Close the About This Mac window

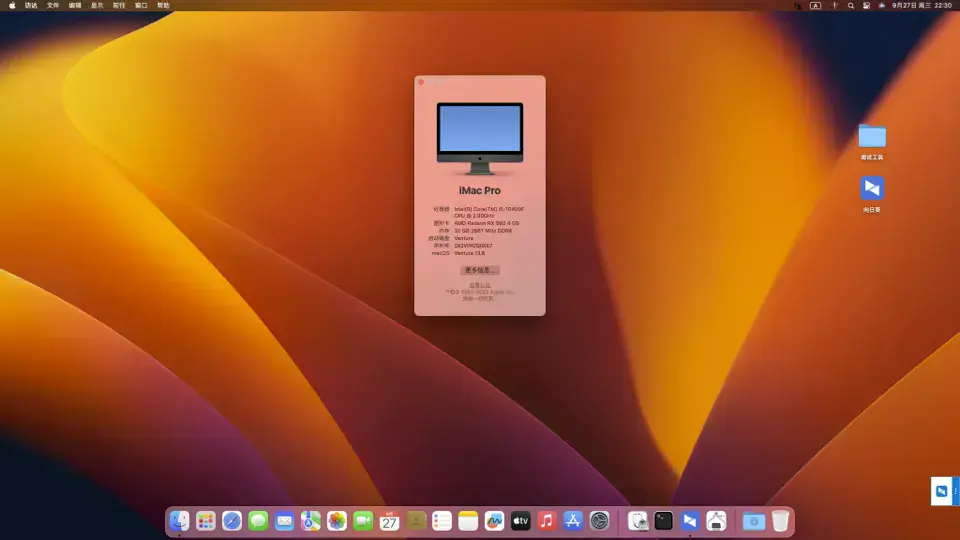(x=421, y=82)
